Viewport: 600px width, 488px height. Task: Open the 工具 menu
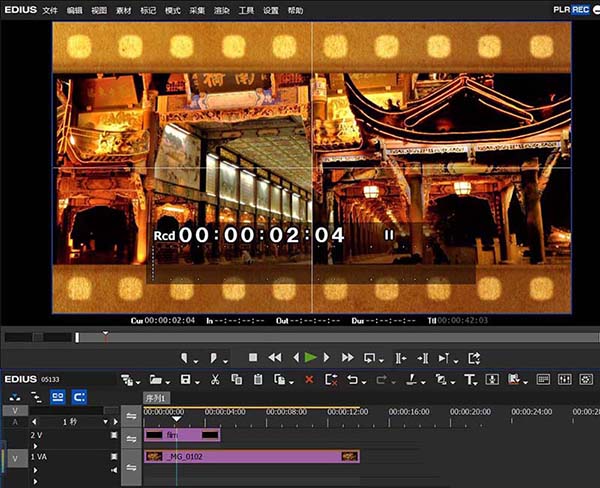[246, 10]
